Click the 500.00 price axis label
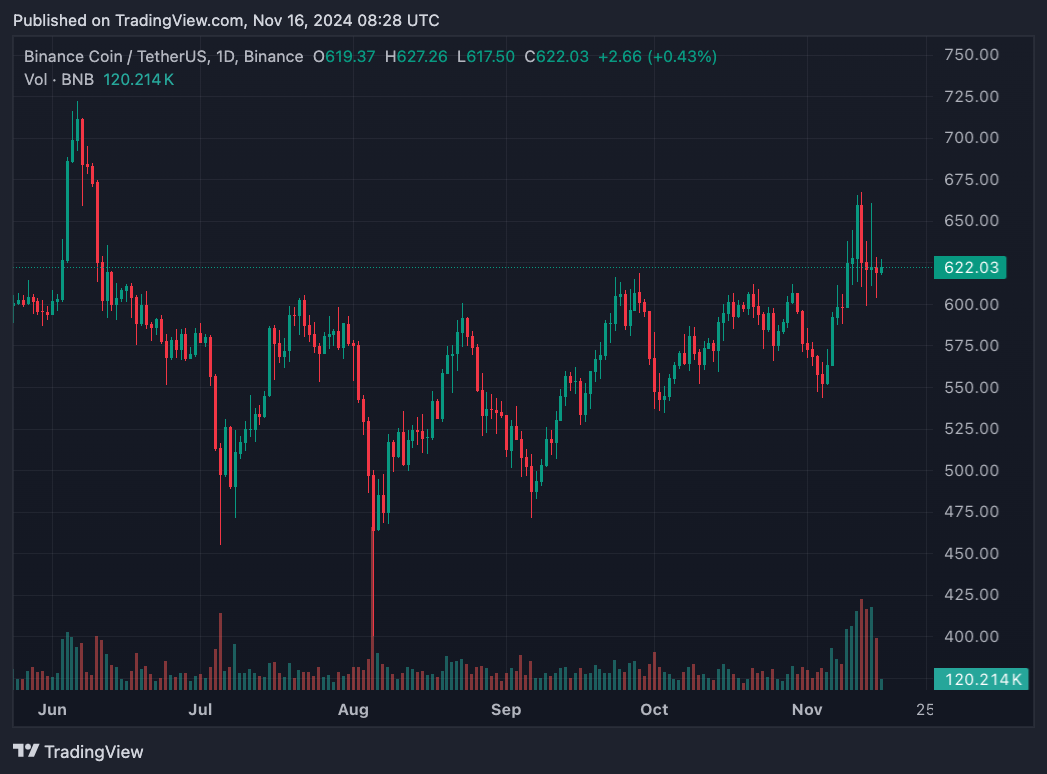The image size is (1047, 774). [x=972, y=471]
